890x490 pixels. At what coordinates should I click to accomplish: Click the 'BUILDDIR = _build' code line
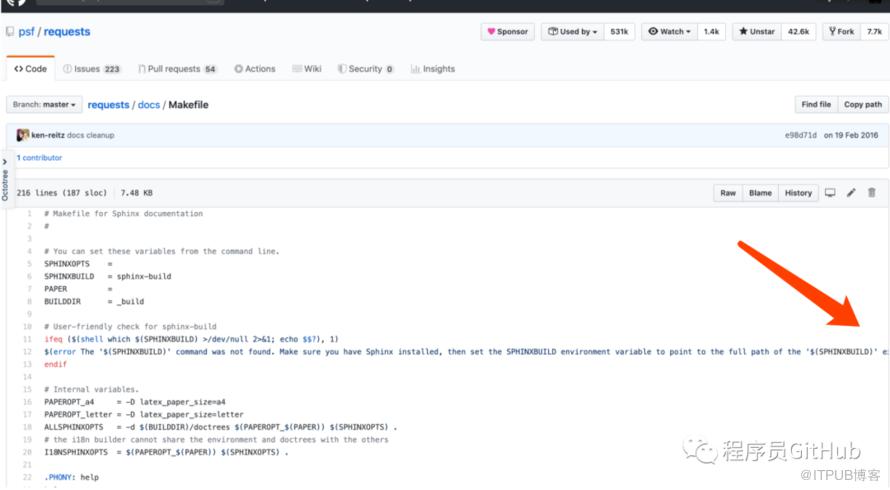click(x=94, y=301)
